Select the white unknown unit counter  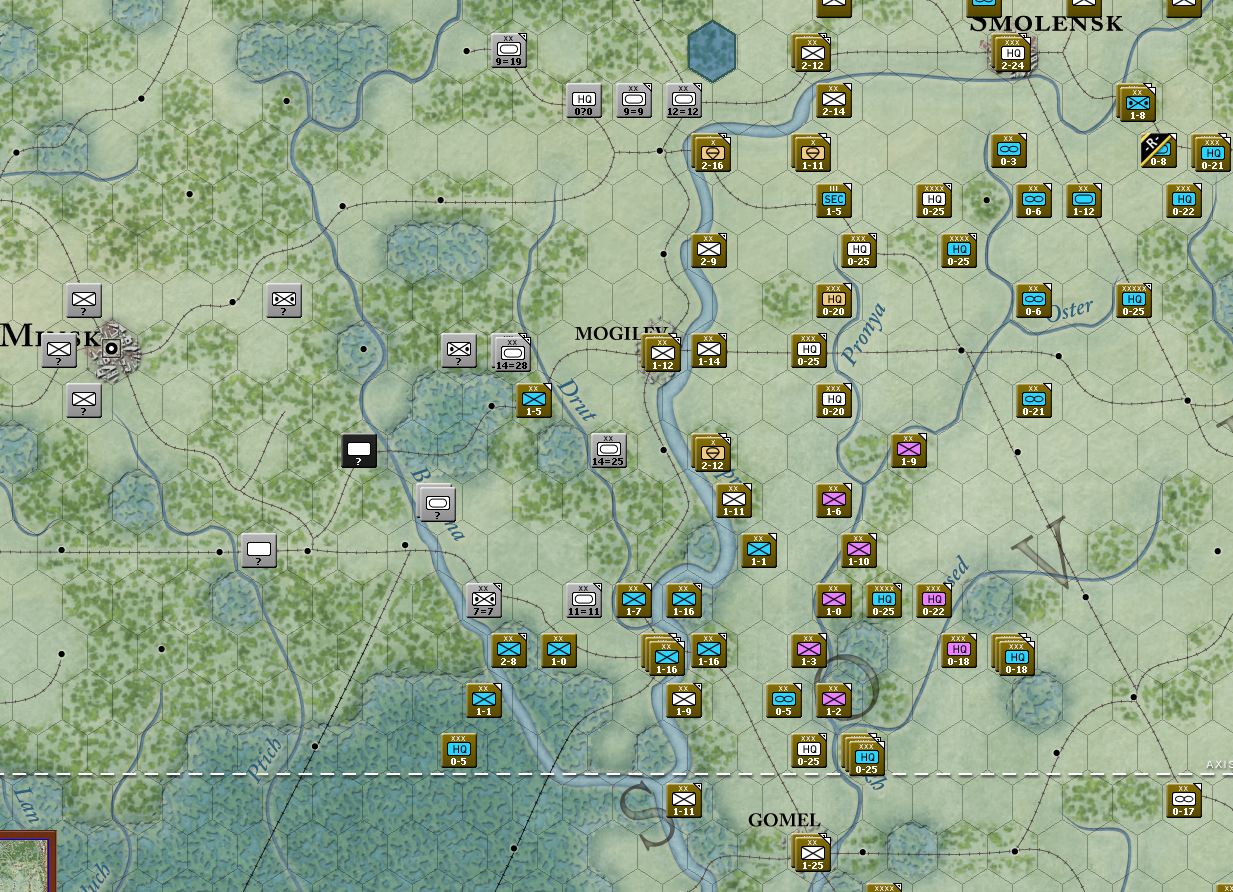tap(259, 550)
